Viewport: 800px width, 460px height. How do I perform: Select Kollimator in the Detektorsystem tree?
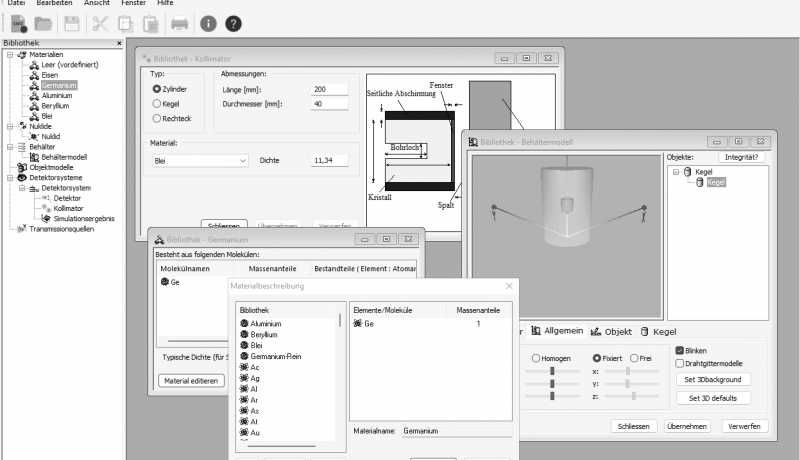click(68, 207)
